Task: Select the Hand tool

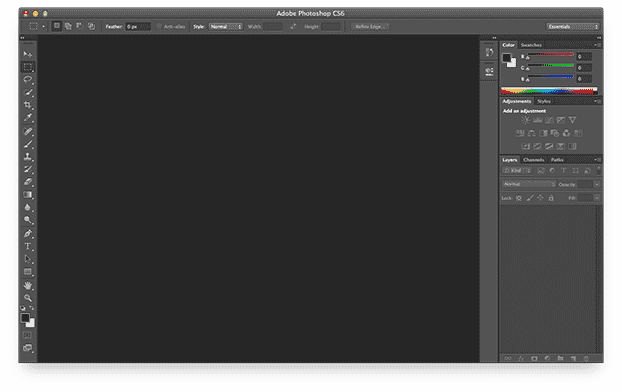Action: [27, 285]
